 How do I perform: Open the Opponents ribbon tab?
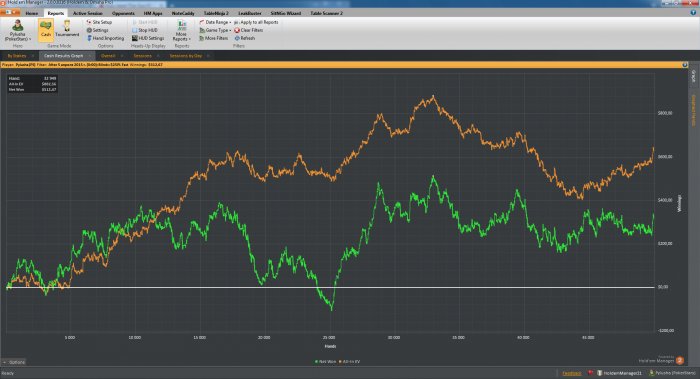coord(123,13)
